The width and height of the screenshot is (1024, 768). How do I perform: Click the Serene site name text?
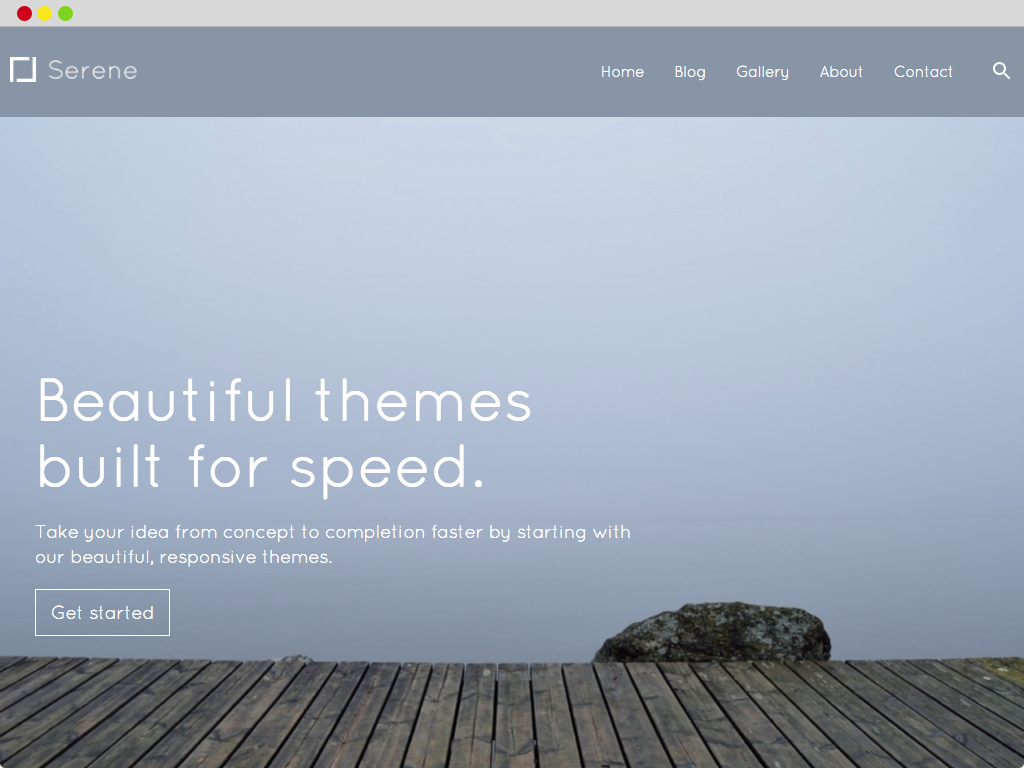coord(93,71)
